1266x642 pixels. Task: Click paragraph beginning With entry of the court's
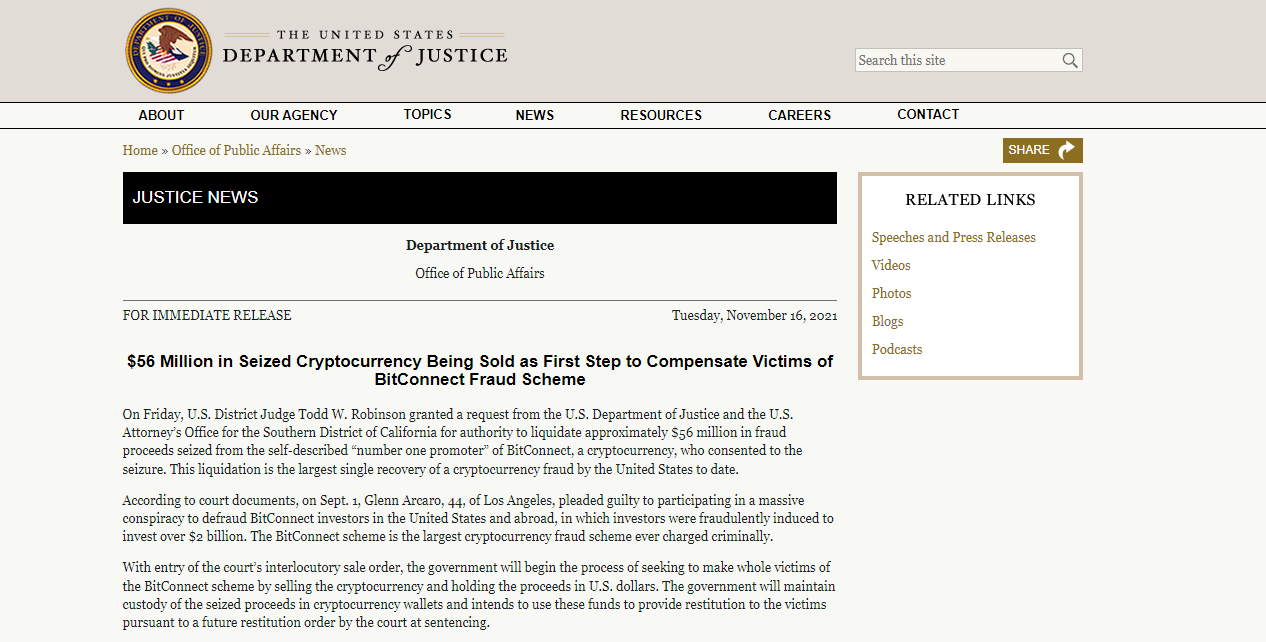pyautogui.click(x=479, y=595)
